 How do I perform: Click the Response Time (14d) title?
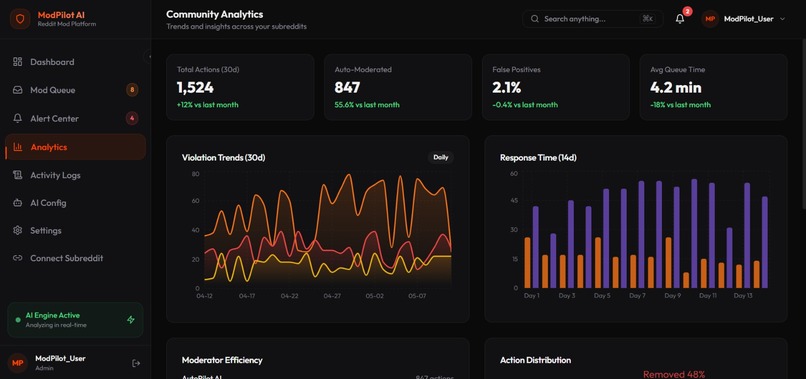[x=538, y=157]
